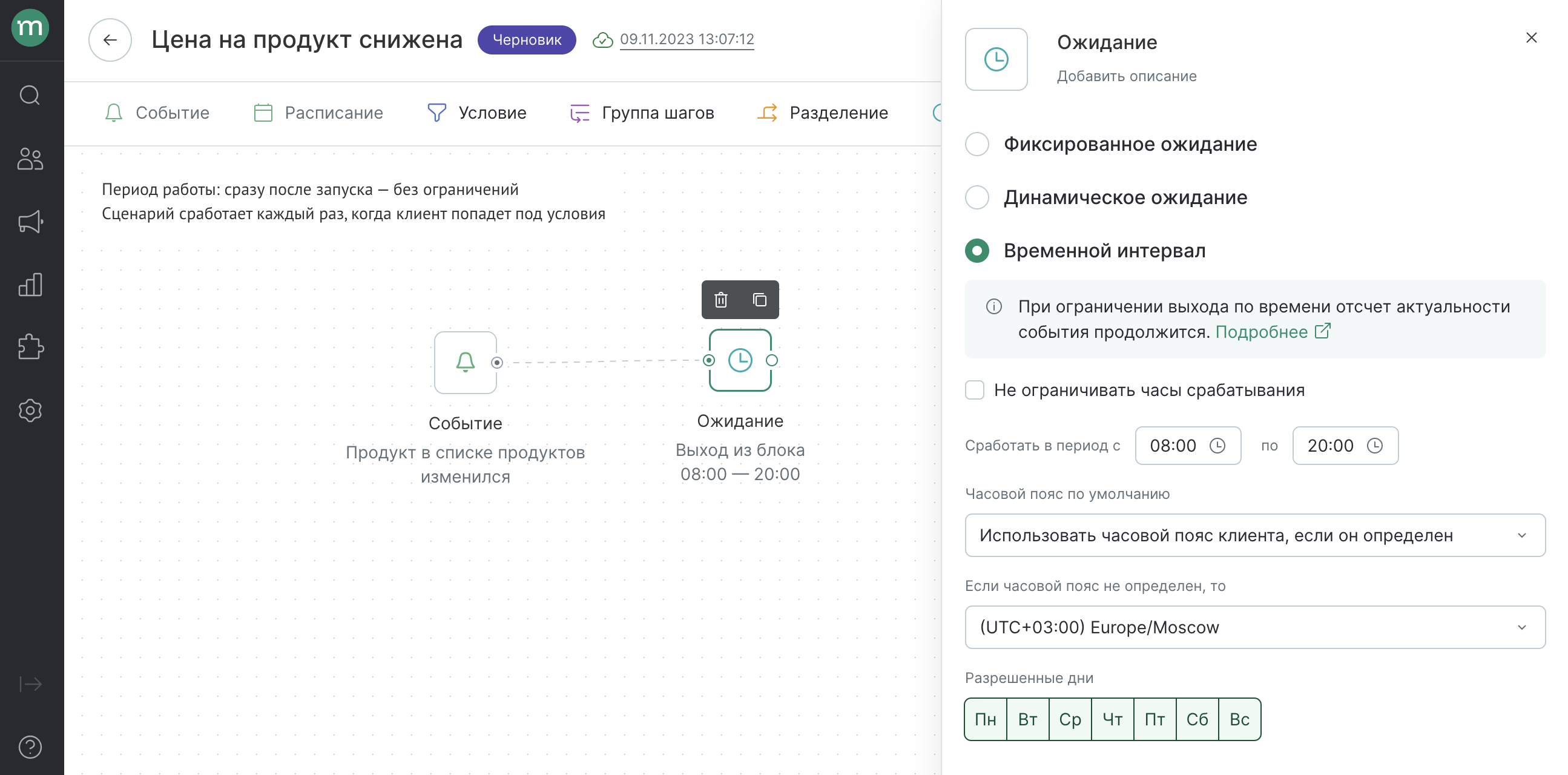
Task: Click the start time field 08:00
Action: click(1188, 446)
